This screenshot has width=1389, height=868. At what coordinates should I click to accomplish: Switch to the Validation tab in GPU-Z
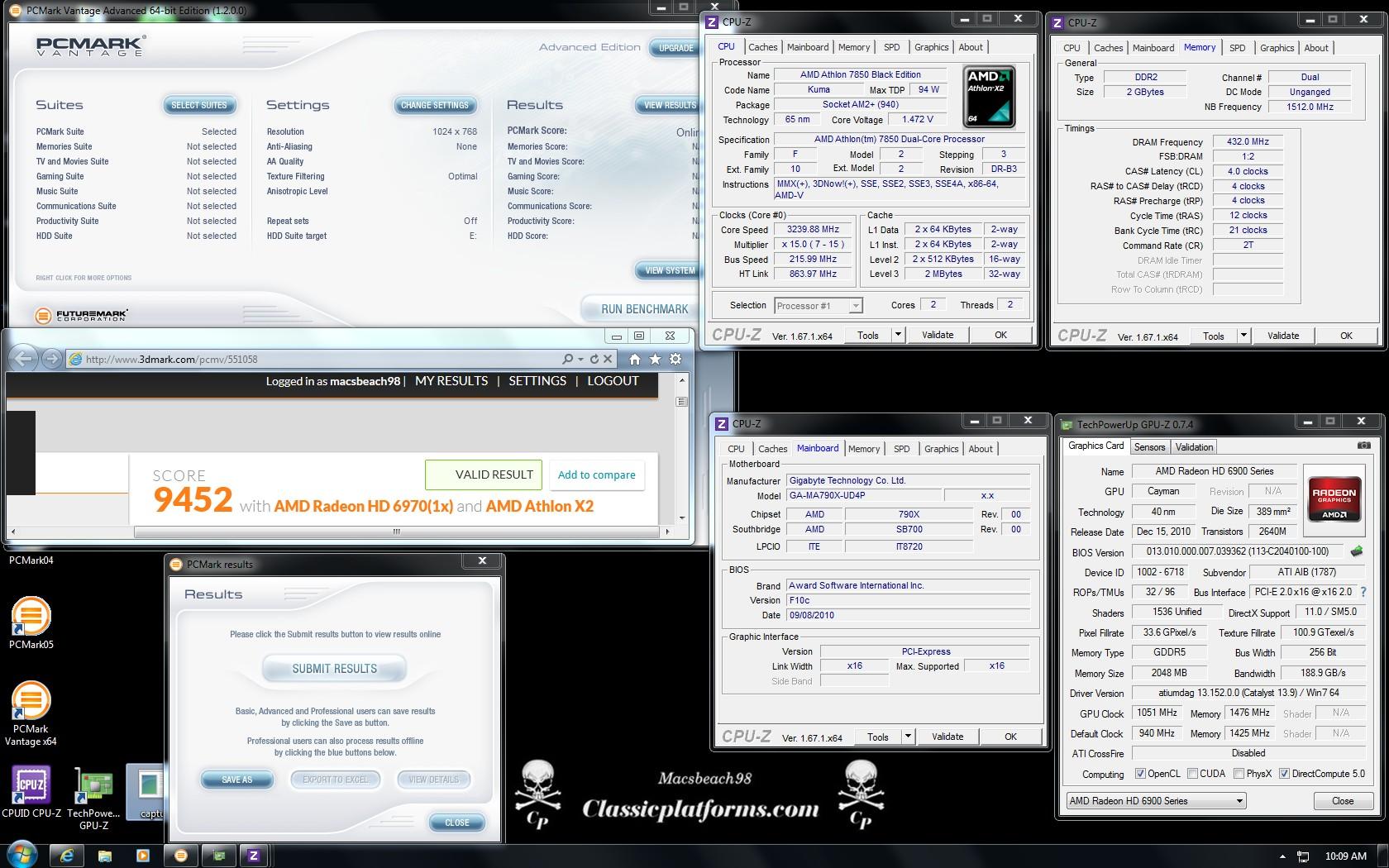click(1194, 447)
